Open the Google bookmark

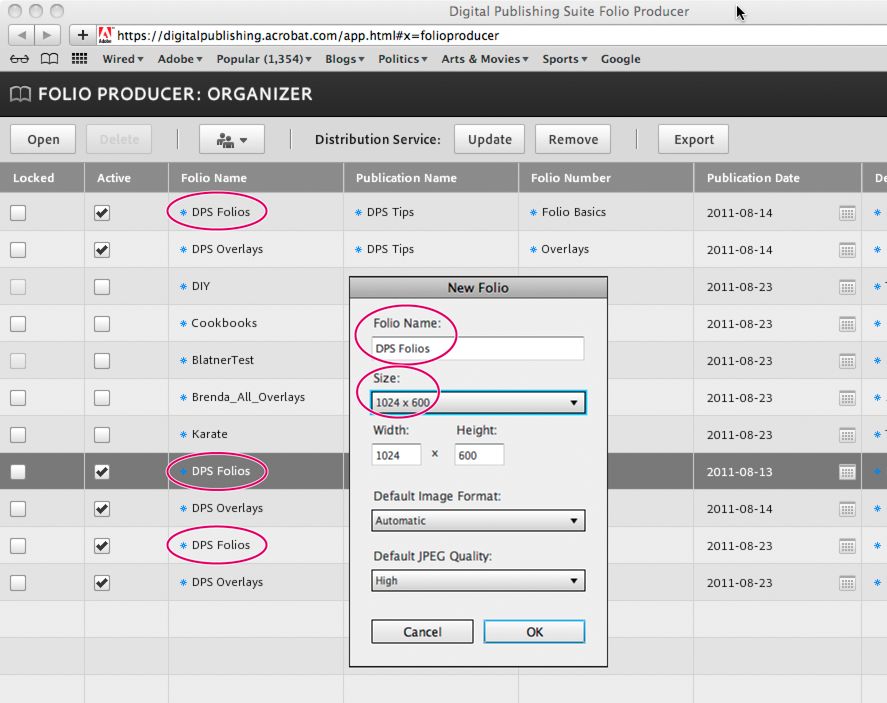click(x=621, y=59)
